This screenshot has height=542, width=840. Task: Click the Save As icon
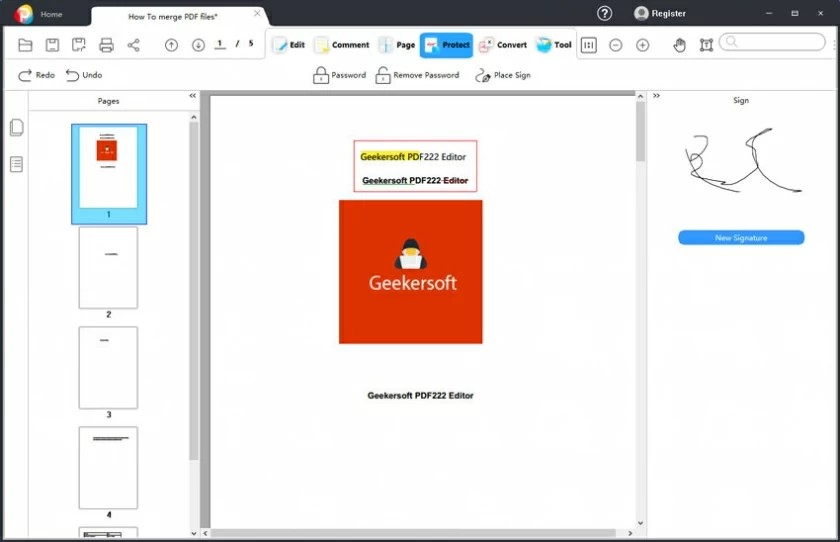click(79, 46)
